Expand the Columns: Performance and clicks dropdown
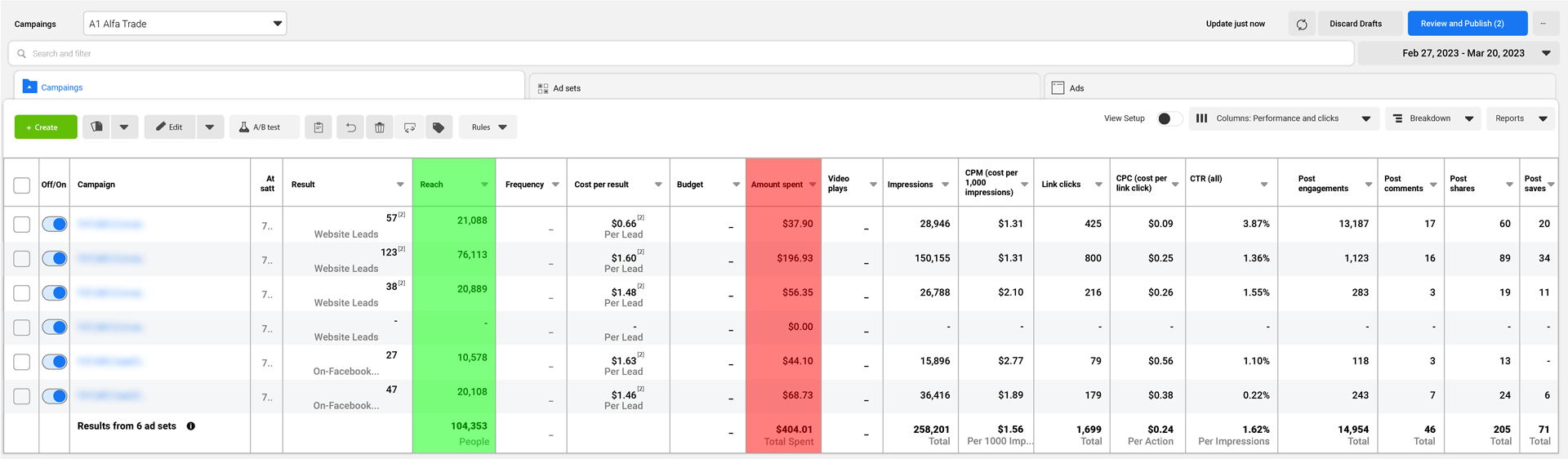Image resolution: width=1568 pixels, height=459 pixels. 1284,118
